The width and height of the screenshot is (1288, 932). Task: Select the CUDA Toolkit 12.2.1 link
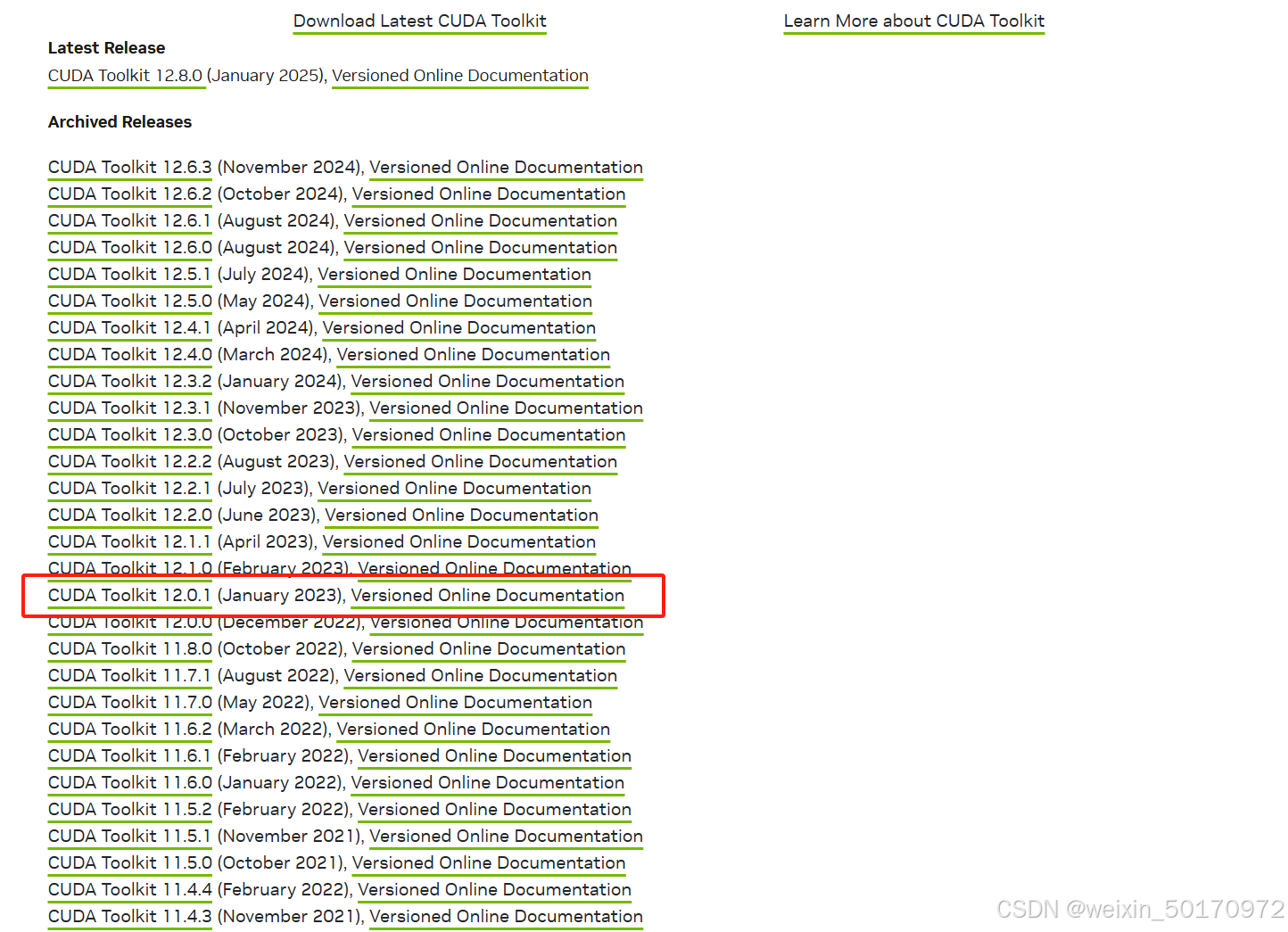point(130,488)
